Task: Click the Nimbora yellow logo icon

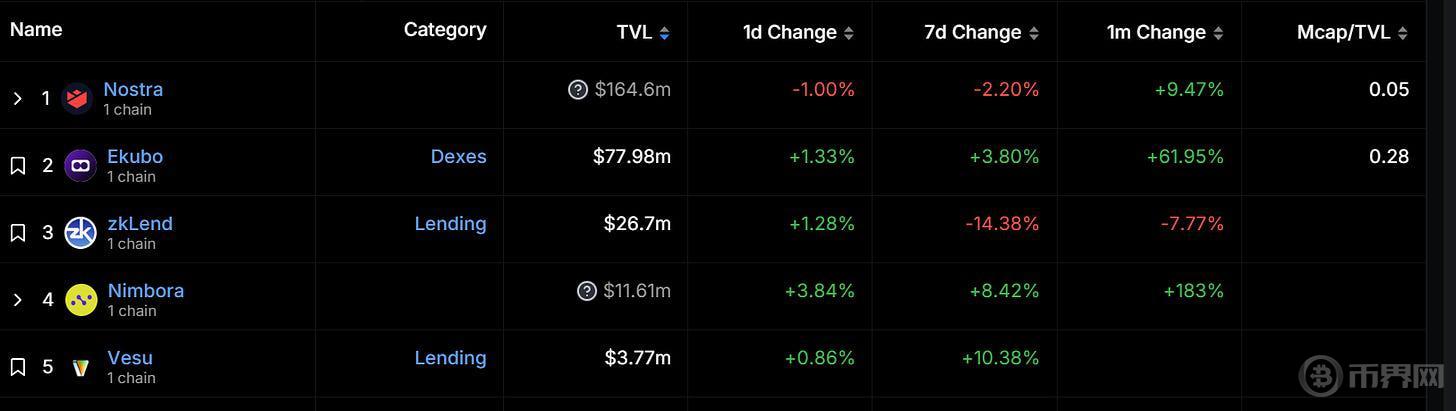Action: click(x=80, y=299)
